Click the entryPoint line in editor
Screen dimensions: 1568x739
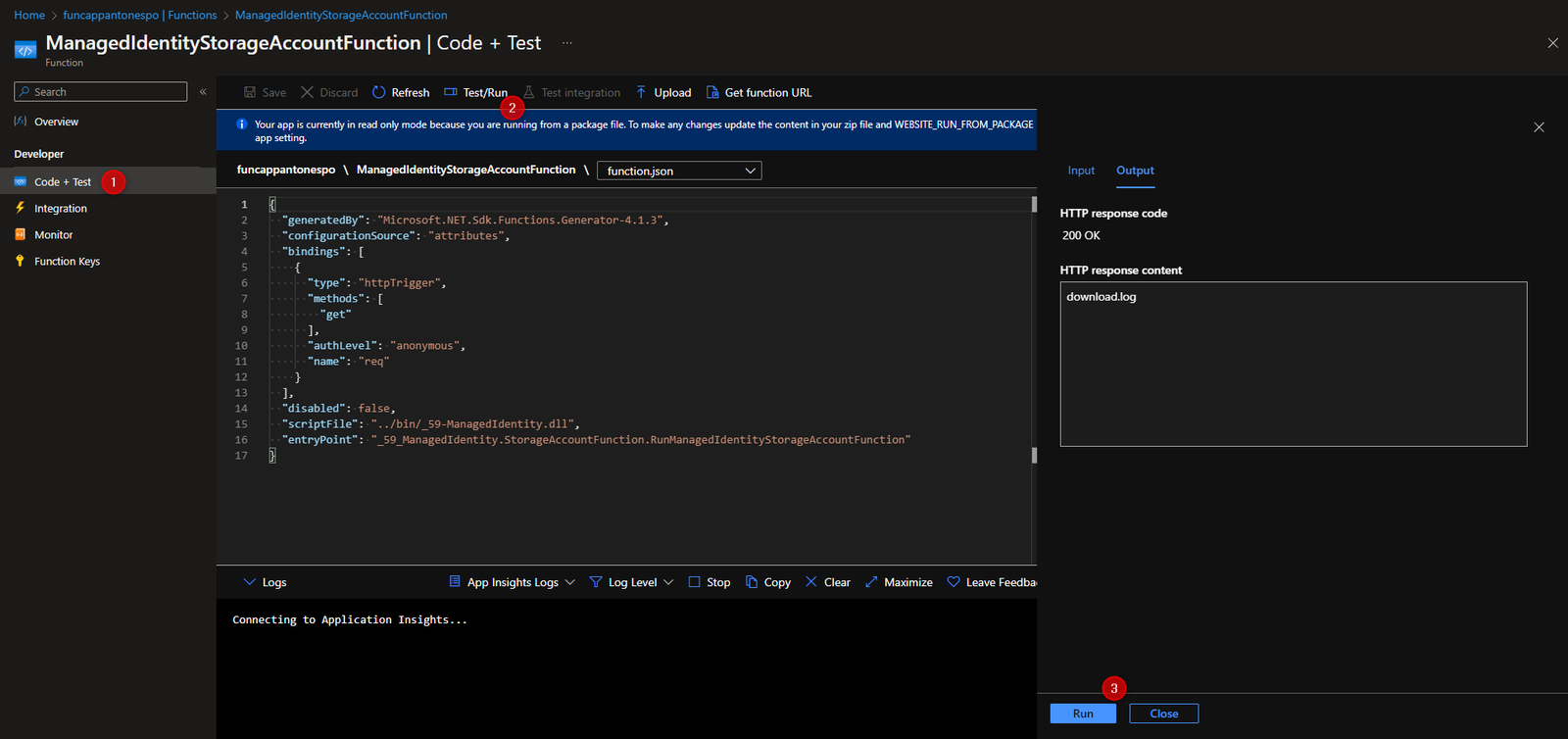597,439
